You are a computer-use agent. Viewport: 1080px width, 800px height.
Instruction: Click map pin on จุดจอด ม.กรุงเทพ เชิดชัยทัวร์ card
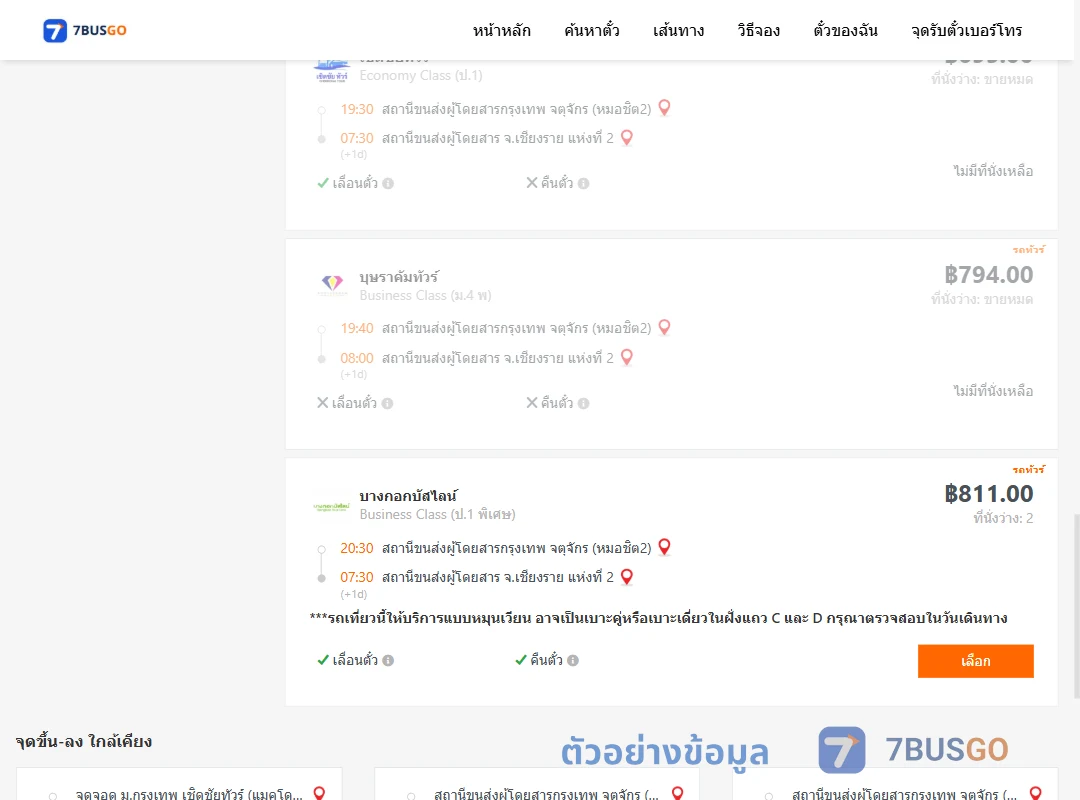319,793
